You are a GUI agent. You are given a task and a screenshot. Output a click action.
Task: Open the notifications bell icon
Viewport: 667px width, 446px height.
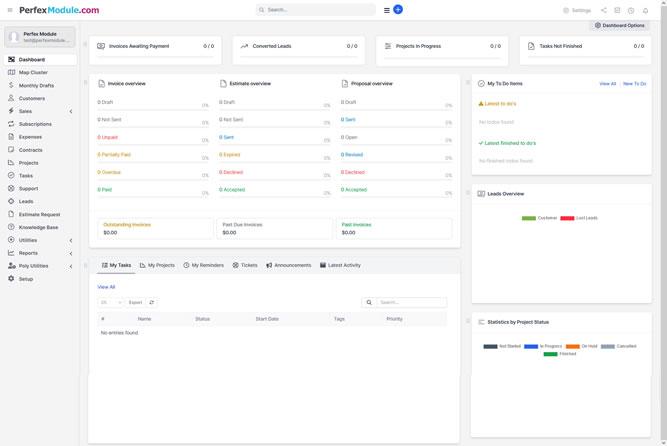tap(645, 10)
